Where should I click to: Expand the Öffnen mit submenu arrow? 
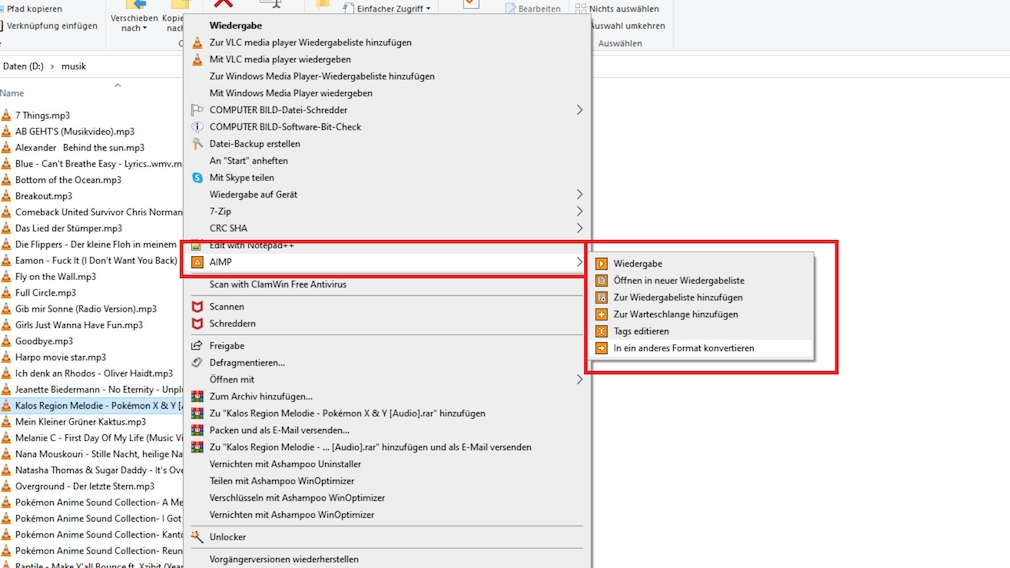(579, 380)
